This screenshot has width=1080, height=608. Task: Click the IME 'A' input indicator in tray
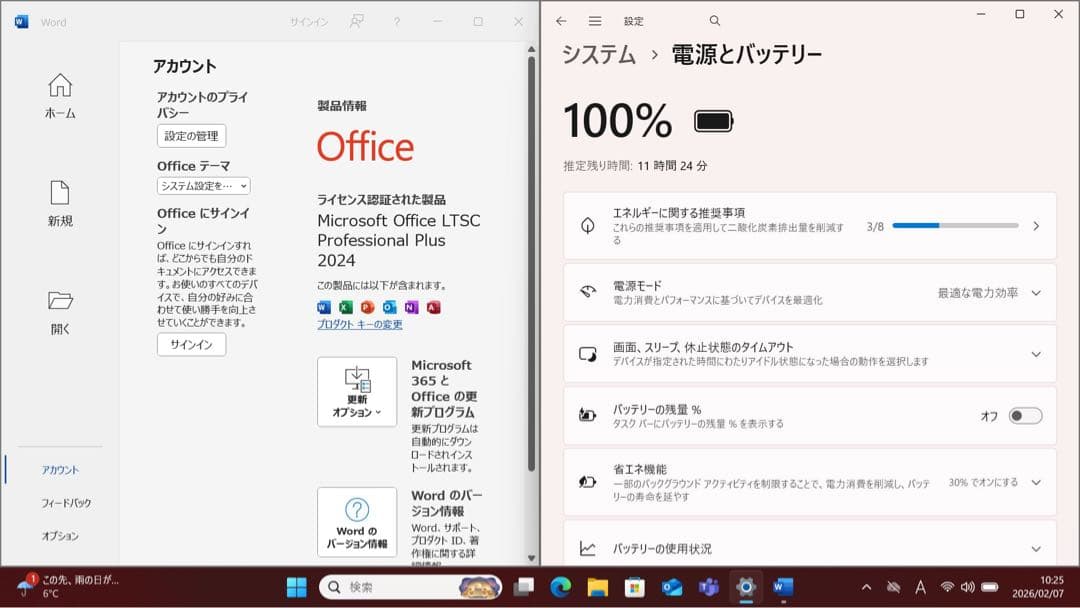coord(920,587)
